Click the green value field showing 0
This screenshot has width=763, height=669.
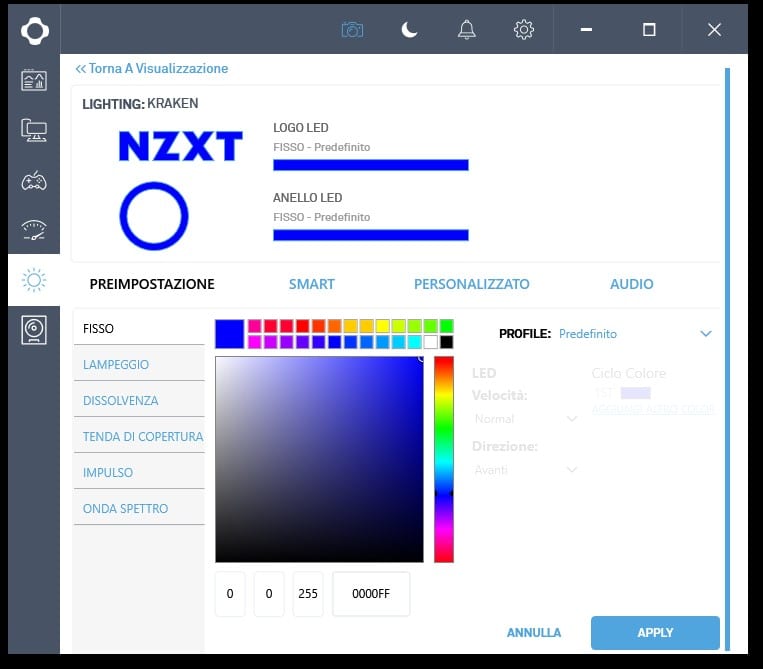click(269, 594)
